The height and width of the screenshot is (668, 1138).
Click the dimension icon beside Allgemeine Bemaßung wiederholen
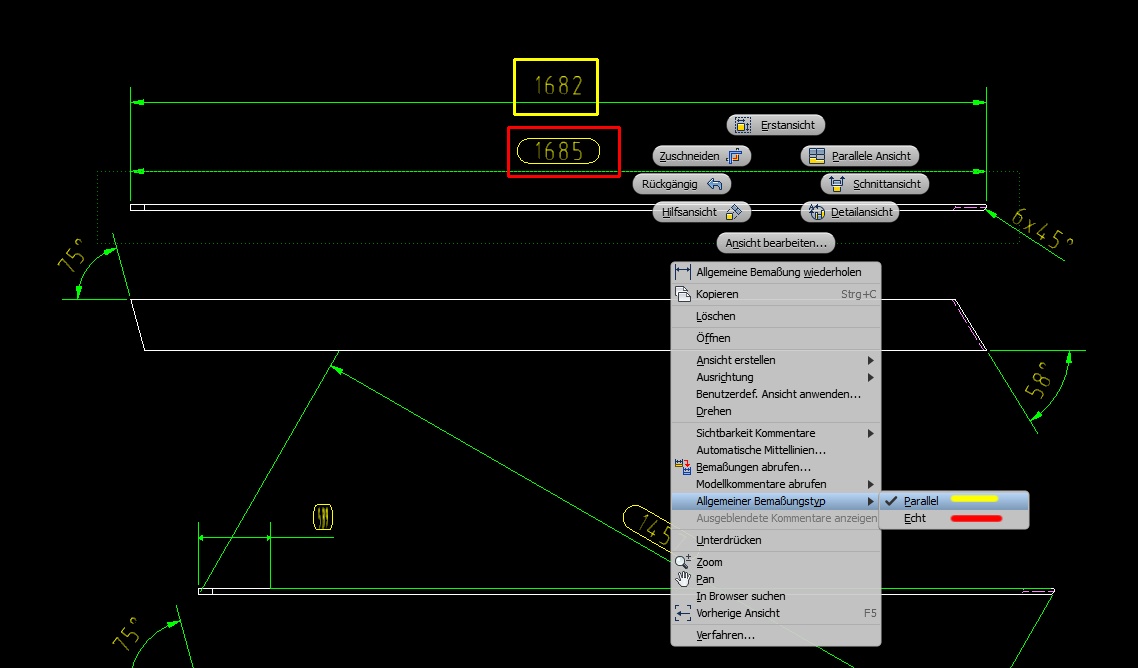tap(683, 272)
